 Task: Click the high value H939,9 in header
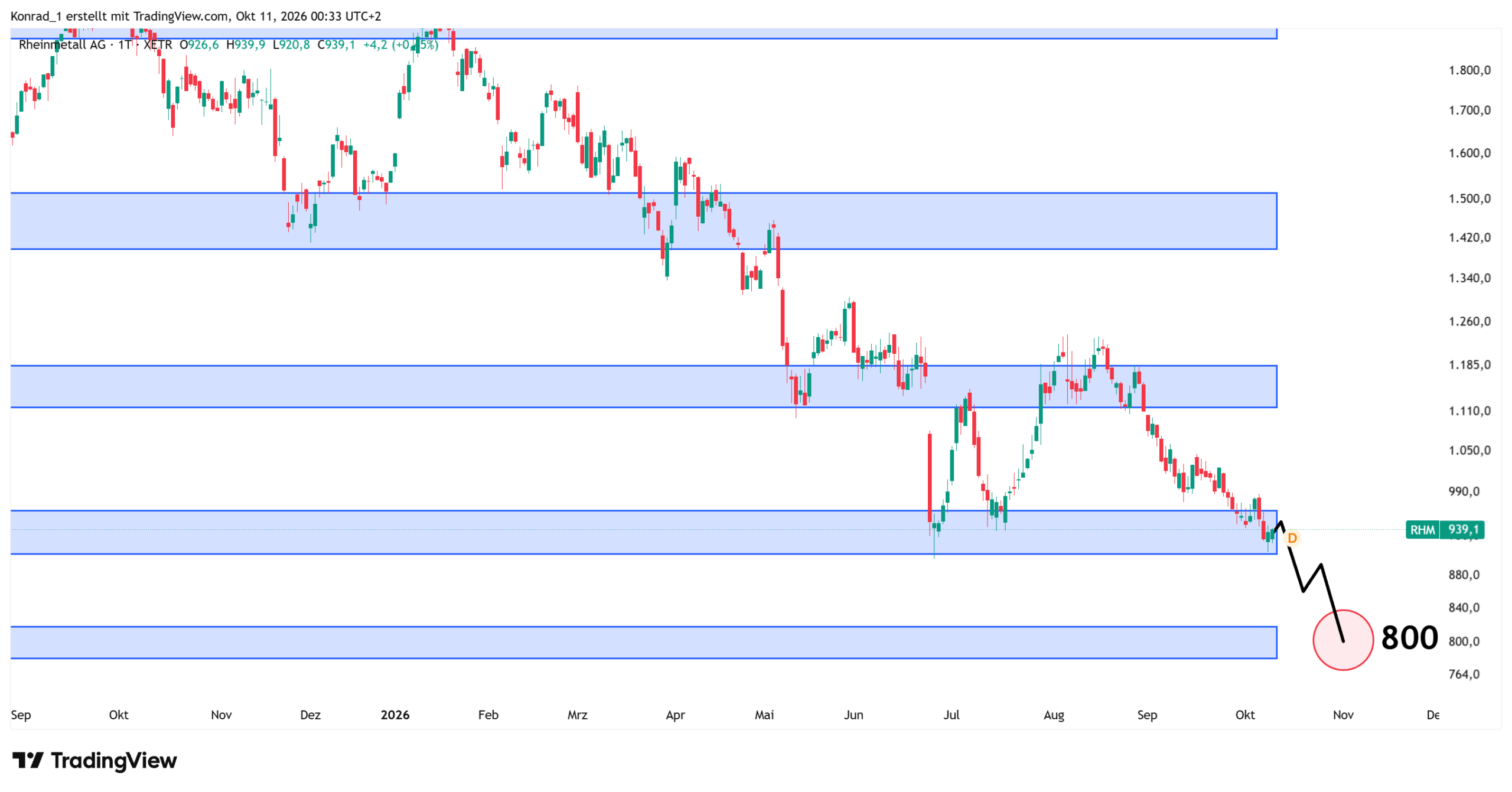(246, 45)
